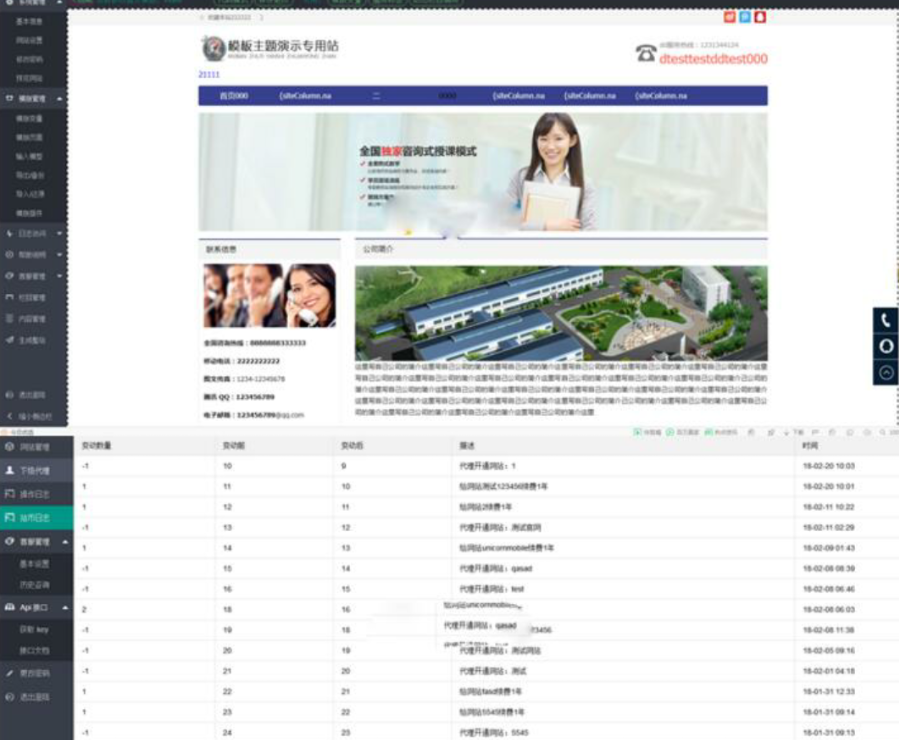Click the eye icon beside 客服管理 in the upper sidebar
The image size is (899, 740).
(9, 276)
